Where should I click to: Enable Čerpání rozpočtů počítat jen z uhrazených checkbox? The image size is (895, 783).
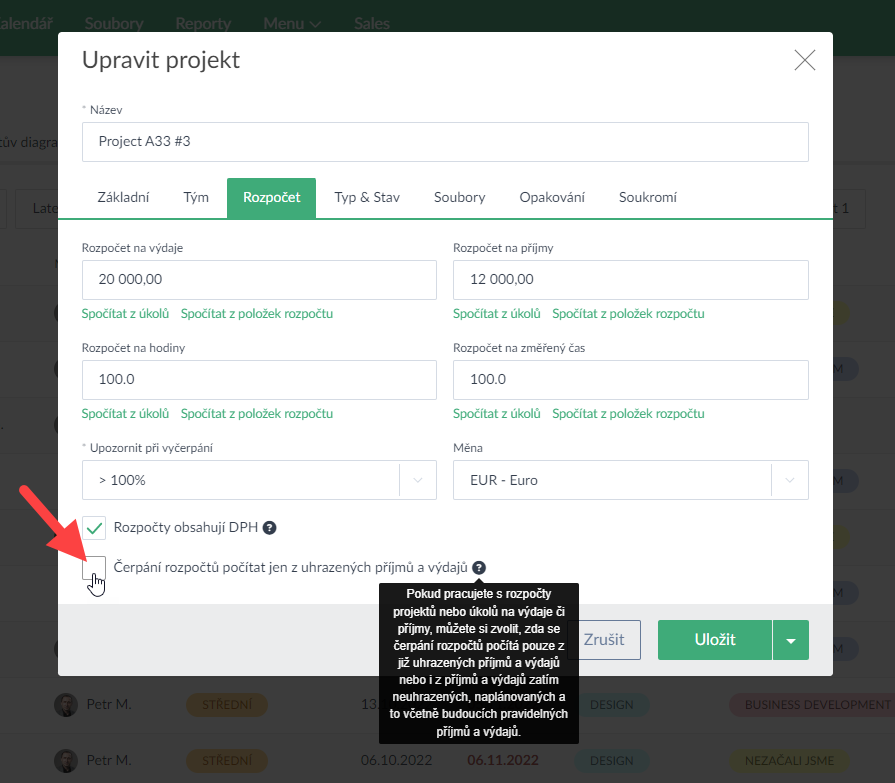95,568
